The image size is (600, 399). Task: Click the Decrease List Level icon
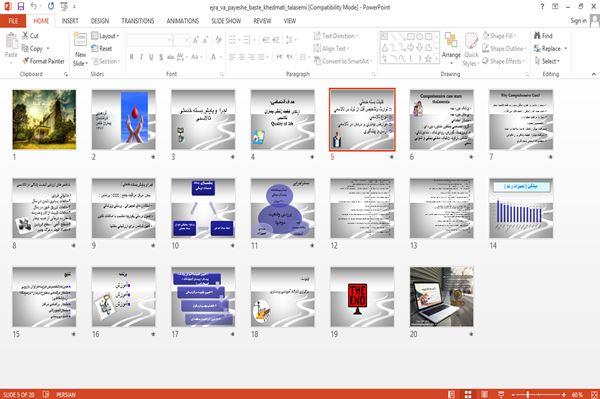point(266,40)
